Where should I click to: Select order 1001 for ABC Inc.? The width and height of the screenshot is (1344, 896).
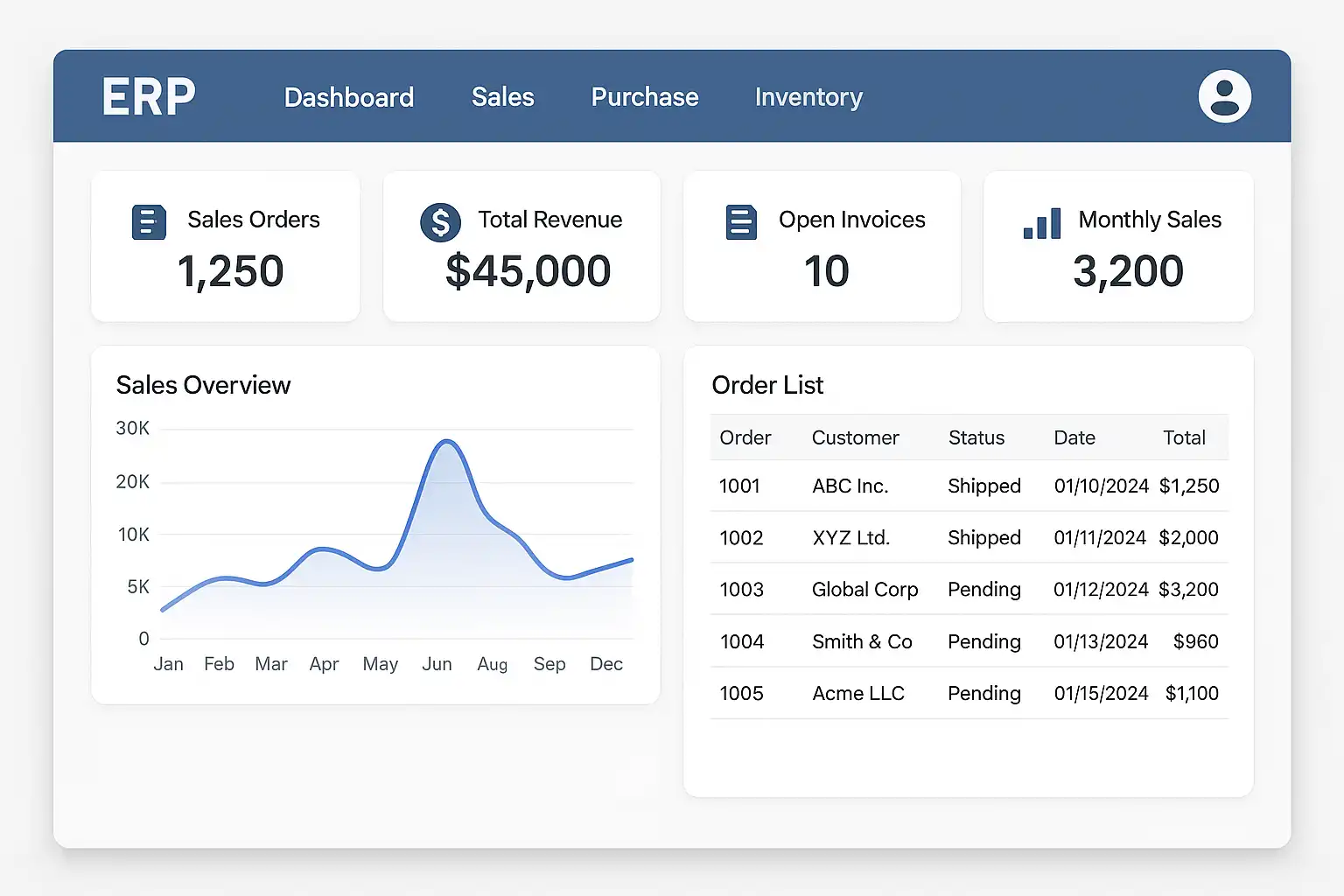click(740, 486)
